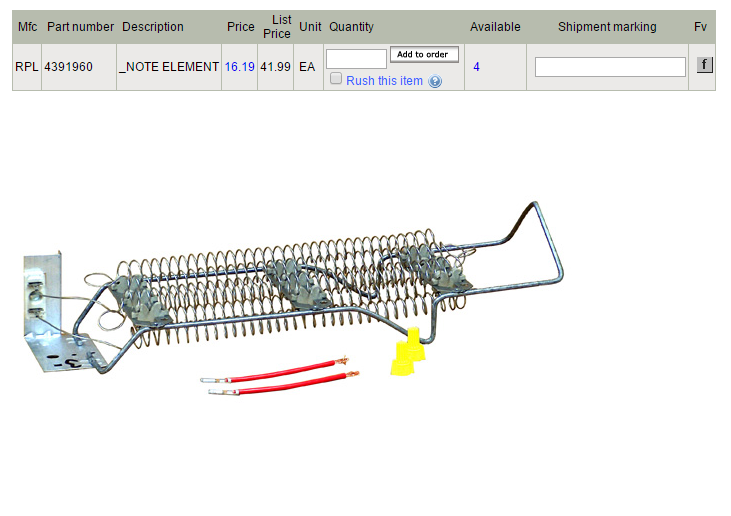Viewport: 731px width, 516px height.
Task: Click the 41.99 list price value
Action: 275,67
